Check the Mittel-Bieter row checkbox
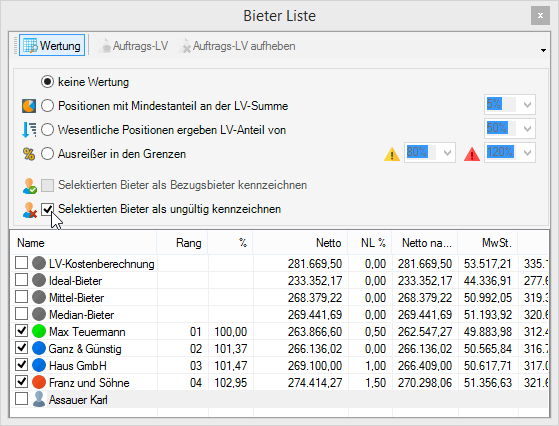Viewport: 559px width, 426px height. pos(21,297)
